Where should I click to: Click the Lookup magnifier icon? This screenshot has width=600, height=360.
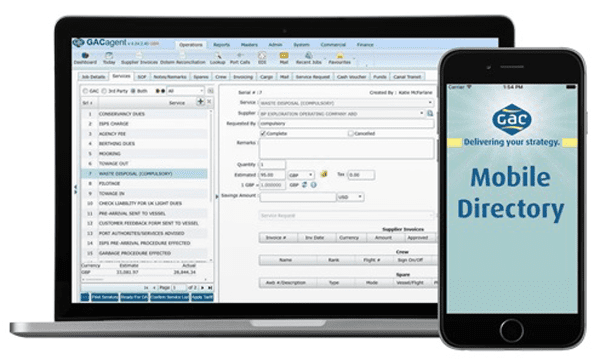pos(218,56)
